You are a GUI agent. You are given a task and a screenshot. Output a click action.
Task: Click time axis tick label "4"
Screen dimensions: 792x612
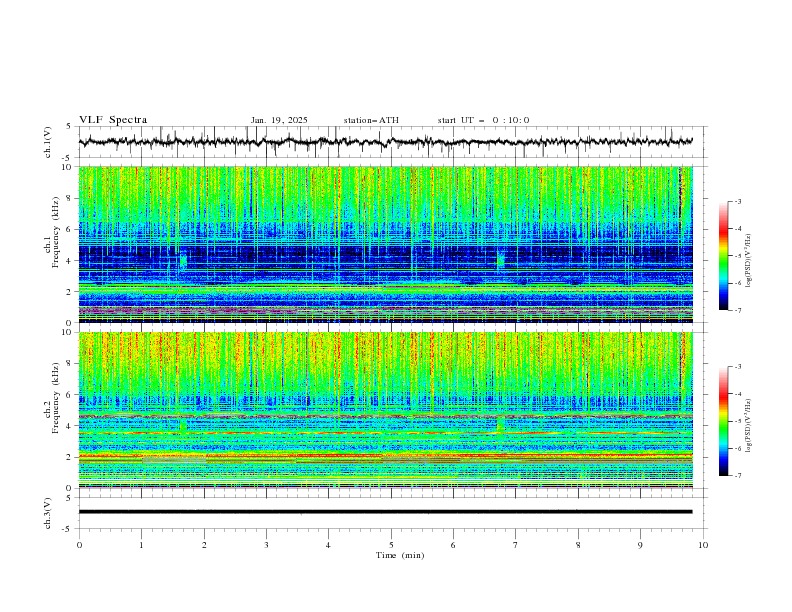pyautogui.click(x=328, y=545)
